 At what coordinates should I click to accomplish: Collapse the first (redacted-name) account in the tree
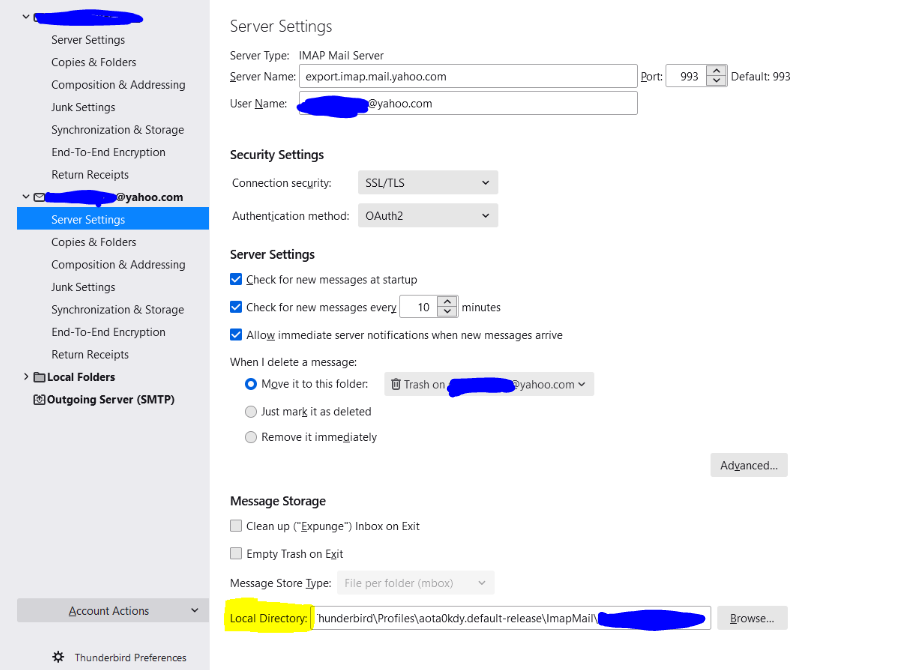(26, 17)
